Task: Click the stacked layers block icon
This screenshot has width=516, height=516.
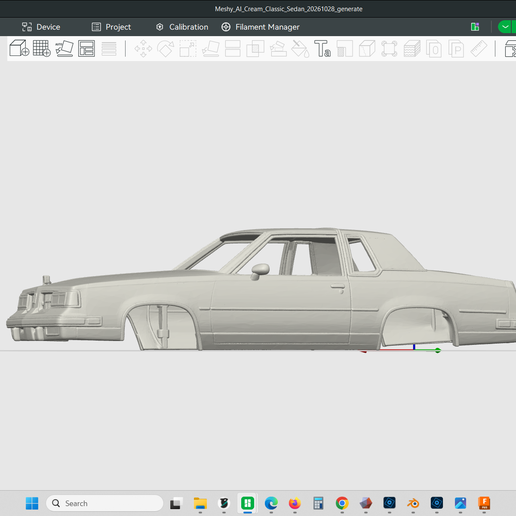Action: point(412,49)
